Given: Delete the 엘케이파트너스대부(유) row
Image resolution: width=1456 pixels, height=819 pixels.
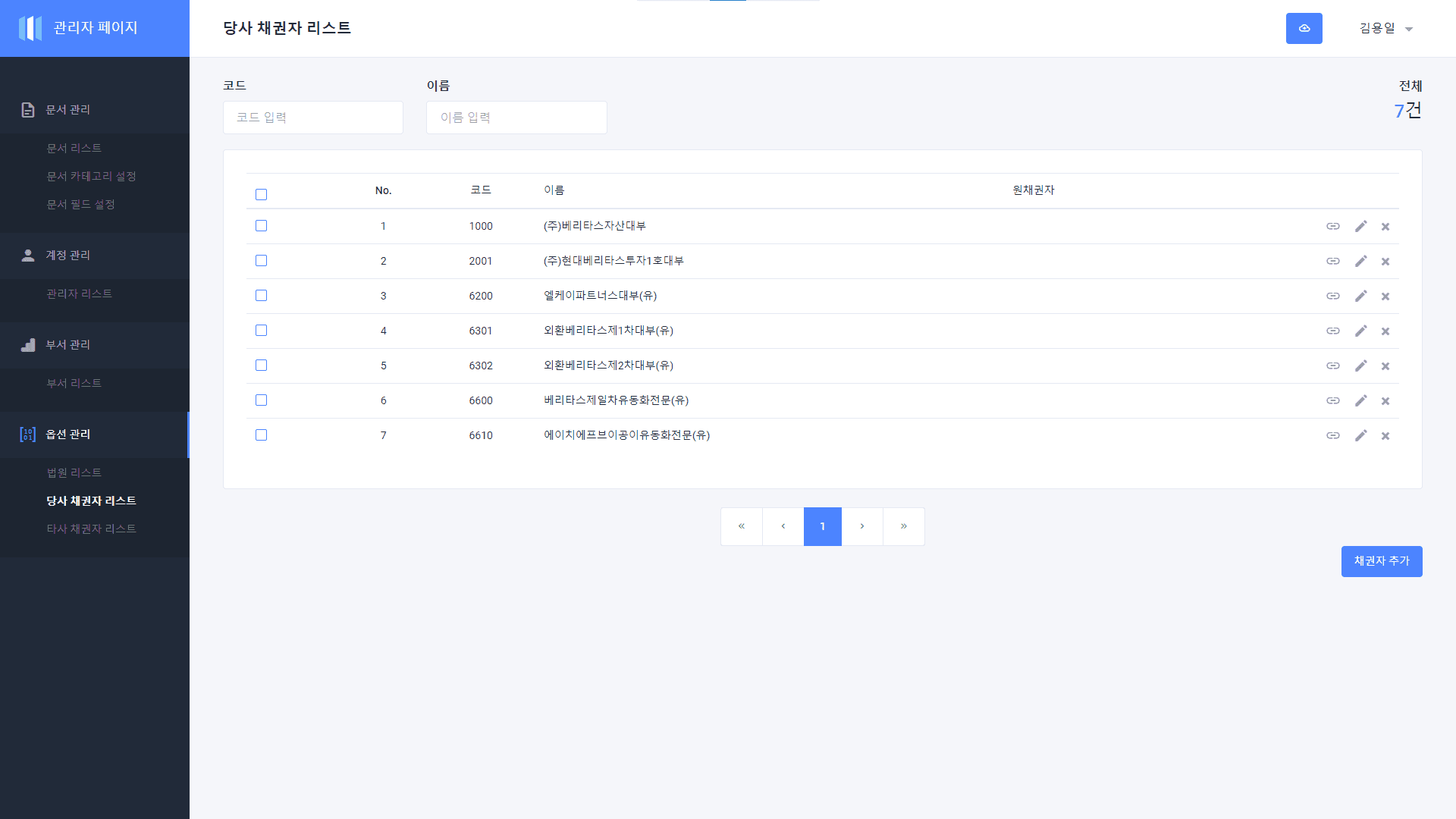Looking at the screenshot, I should (1385, 297).
